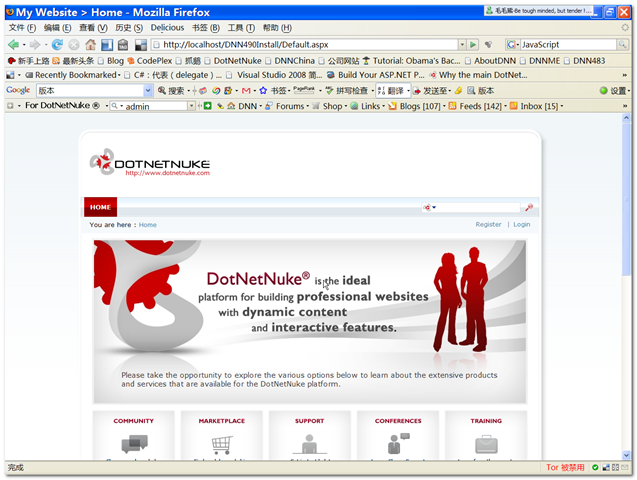Click the DotNetNuke logo on the page
Viewport: 637px width, 480px height.
click(x=150, y=162)
